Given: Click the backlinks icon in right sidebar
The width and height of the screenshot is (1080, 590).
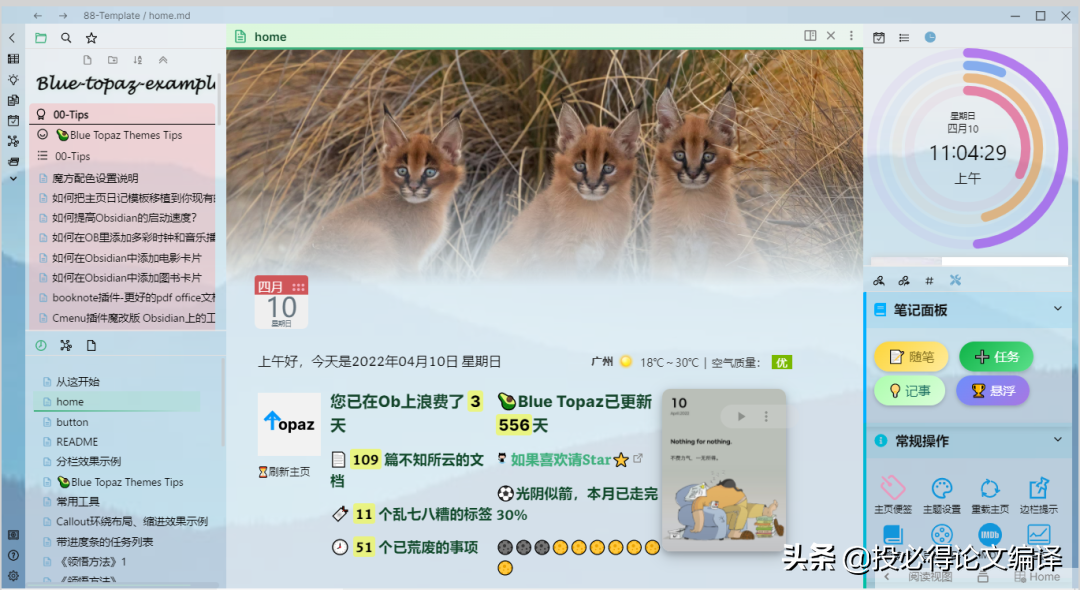Looking at the screenshot, I should pos(878,281).
